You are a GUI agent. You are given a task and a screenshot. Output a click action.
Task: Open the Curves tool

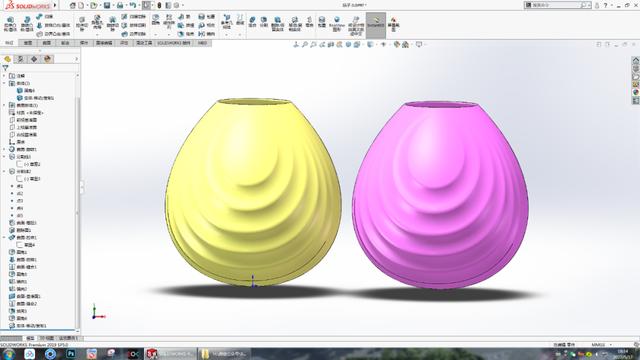tap(240, 20)
